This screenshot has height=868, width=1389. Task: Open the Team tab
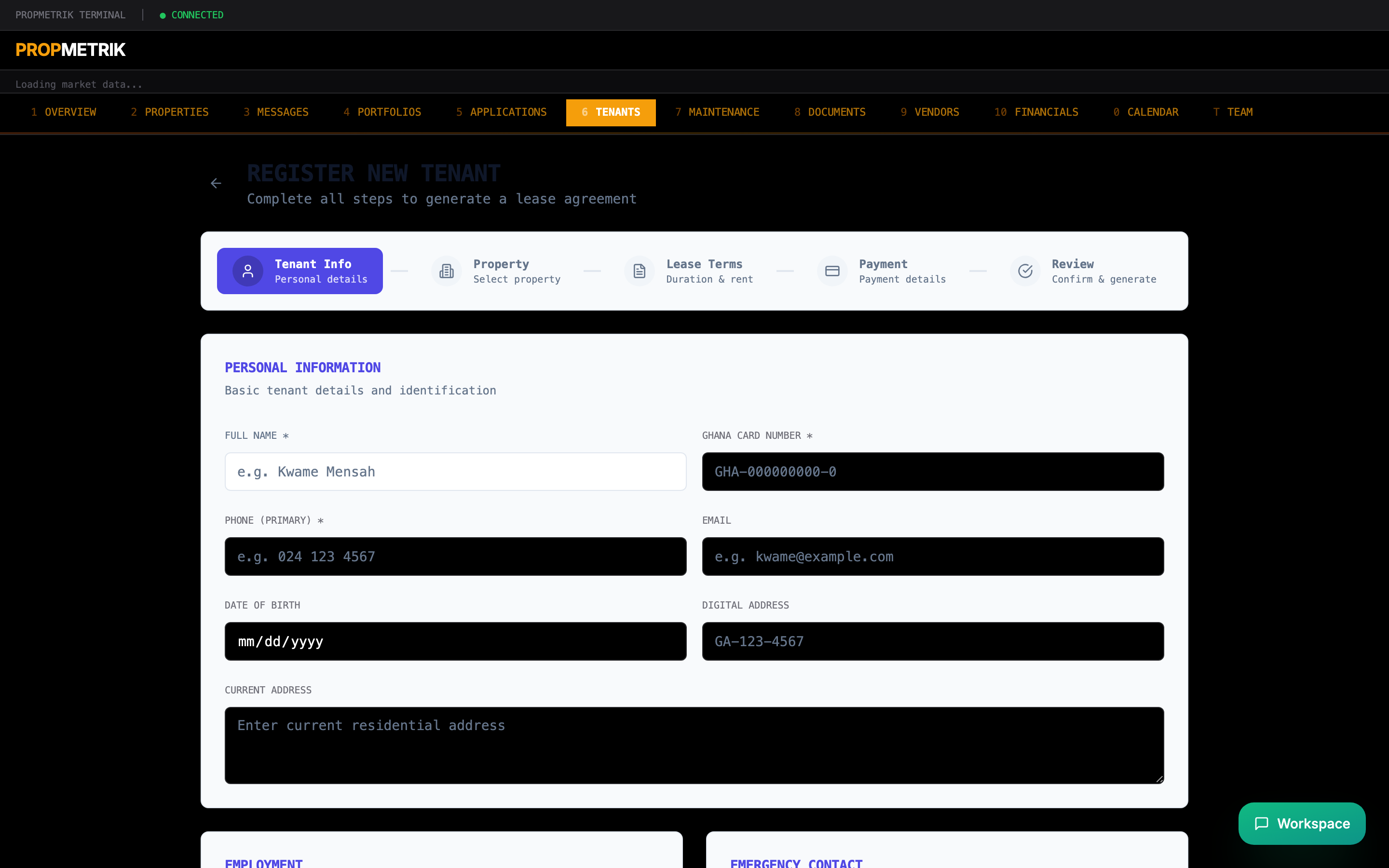click(x=1233, y=112)
